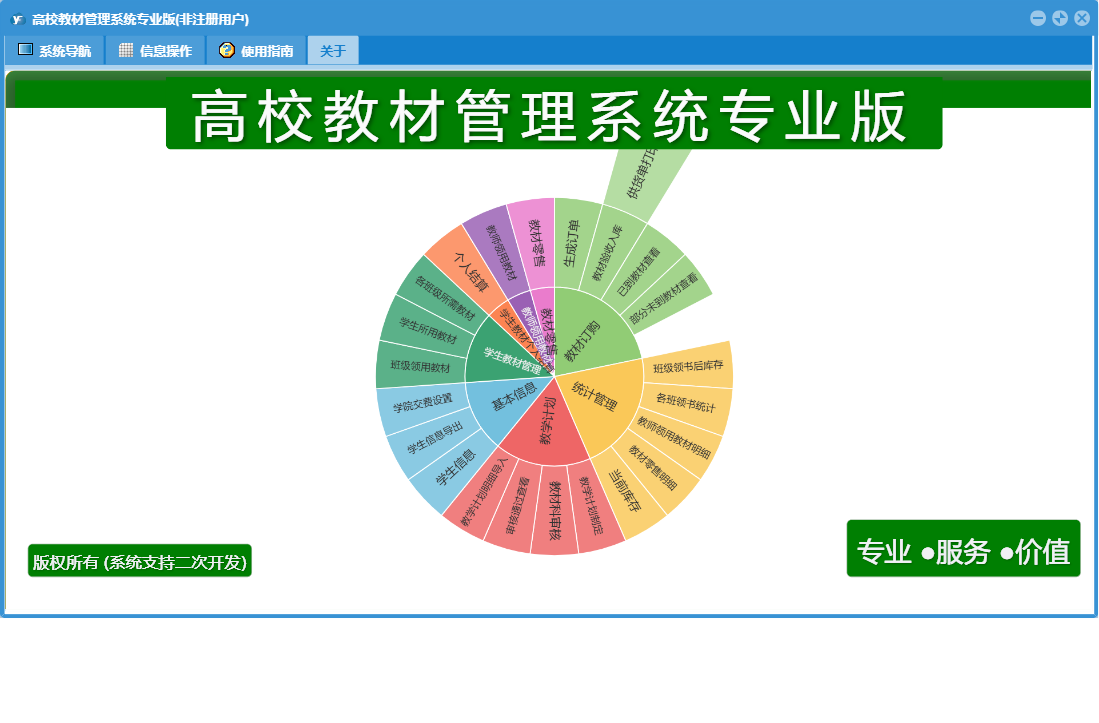This screenshot has width=1099, height=723.
Task: Open the 审核通过查看 segment
Action: tap(515, 506)
